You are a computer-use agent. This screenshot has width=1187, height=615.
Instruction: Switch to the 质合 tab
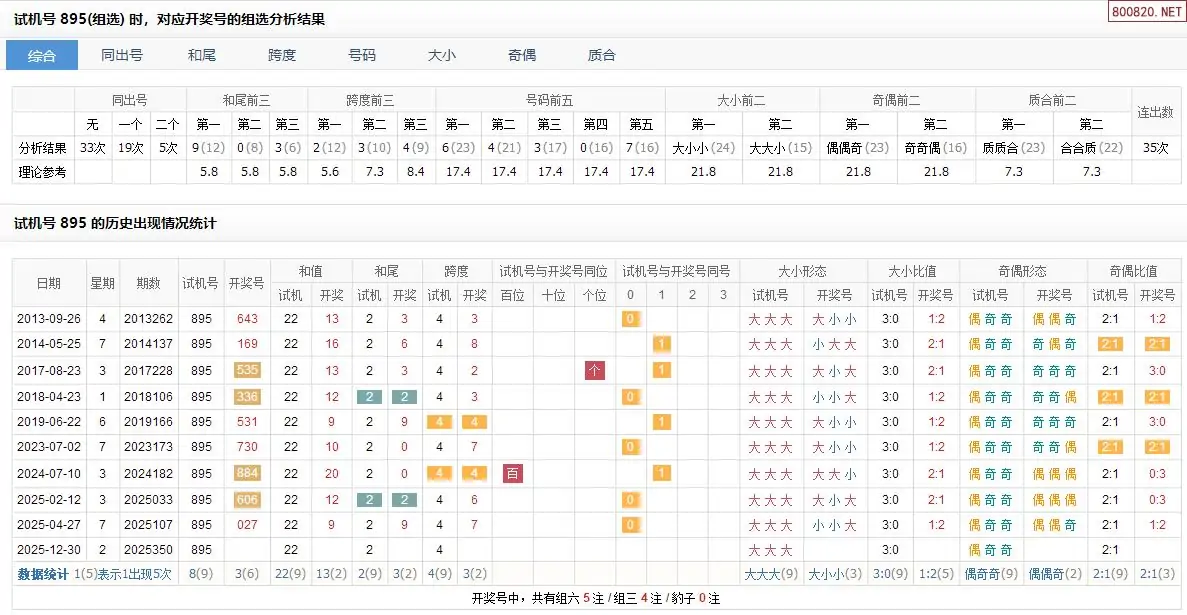pos(602,55)
